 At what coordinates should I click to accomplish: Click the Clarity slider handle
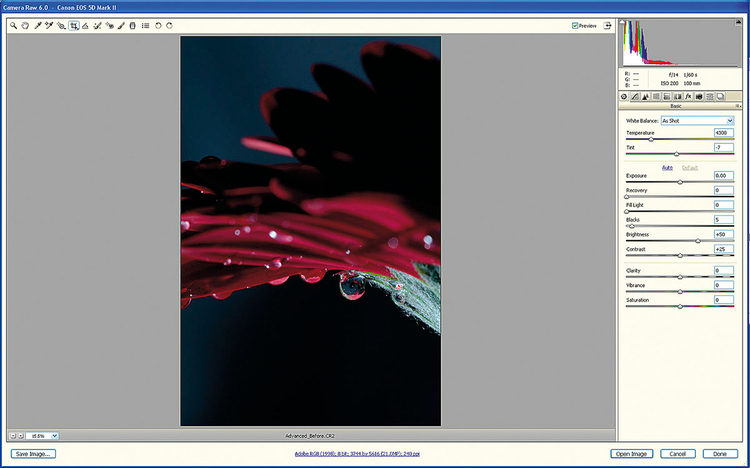tap(680, 277)
